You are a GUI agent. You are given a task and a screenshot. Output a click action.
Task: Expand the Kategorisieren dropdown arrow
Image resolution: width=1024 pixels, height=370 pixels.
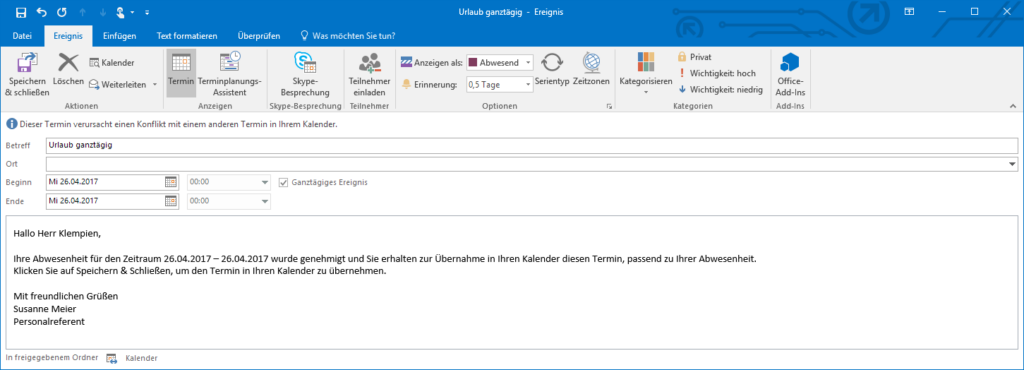646,92
